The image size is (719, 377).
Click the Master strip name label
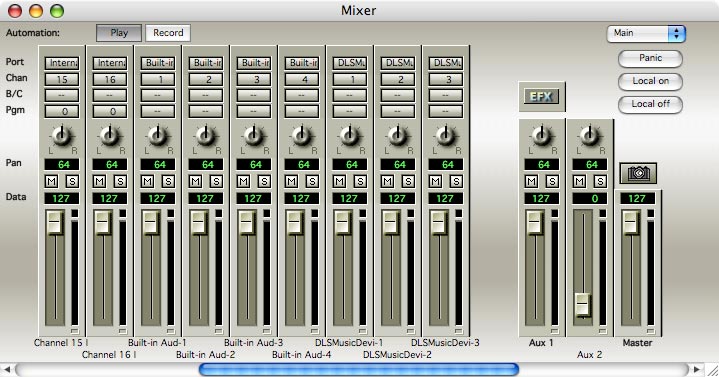point(637,343)
